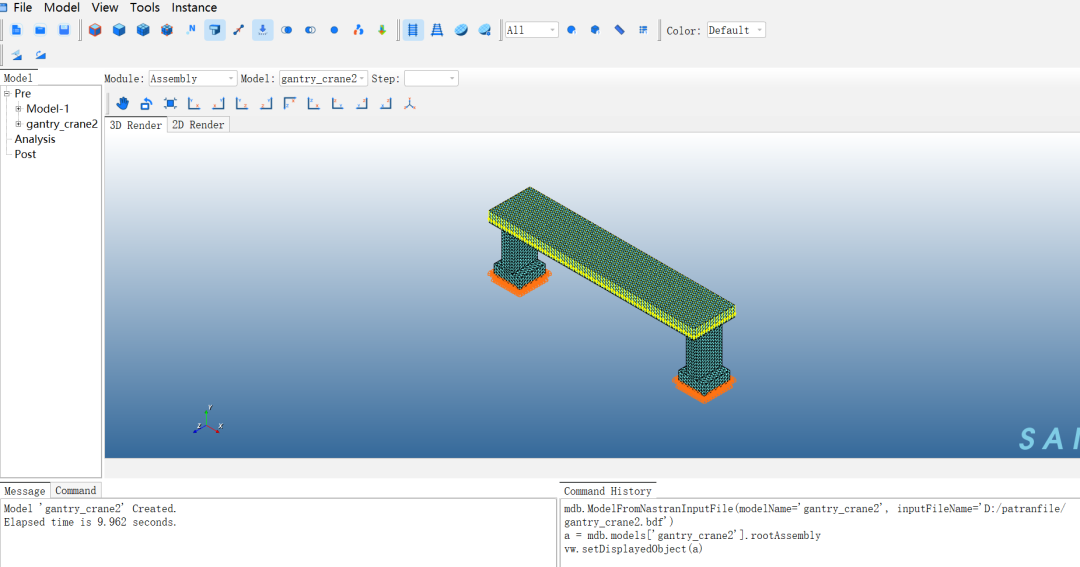Click the orange-green down arrow icon

382,30
